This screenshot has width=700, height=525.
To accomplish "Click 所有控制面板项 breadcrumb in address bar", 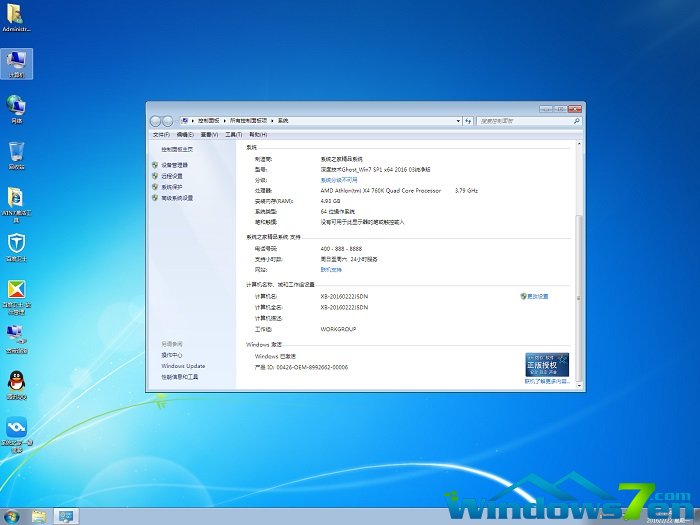I will coord(248,121).
